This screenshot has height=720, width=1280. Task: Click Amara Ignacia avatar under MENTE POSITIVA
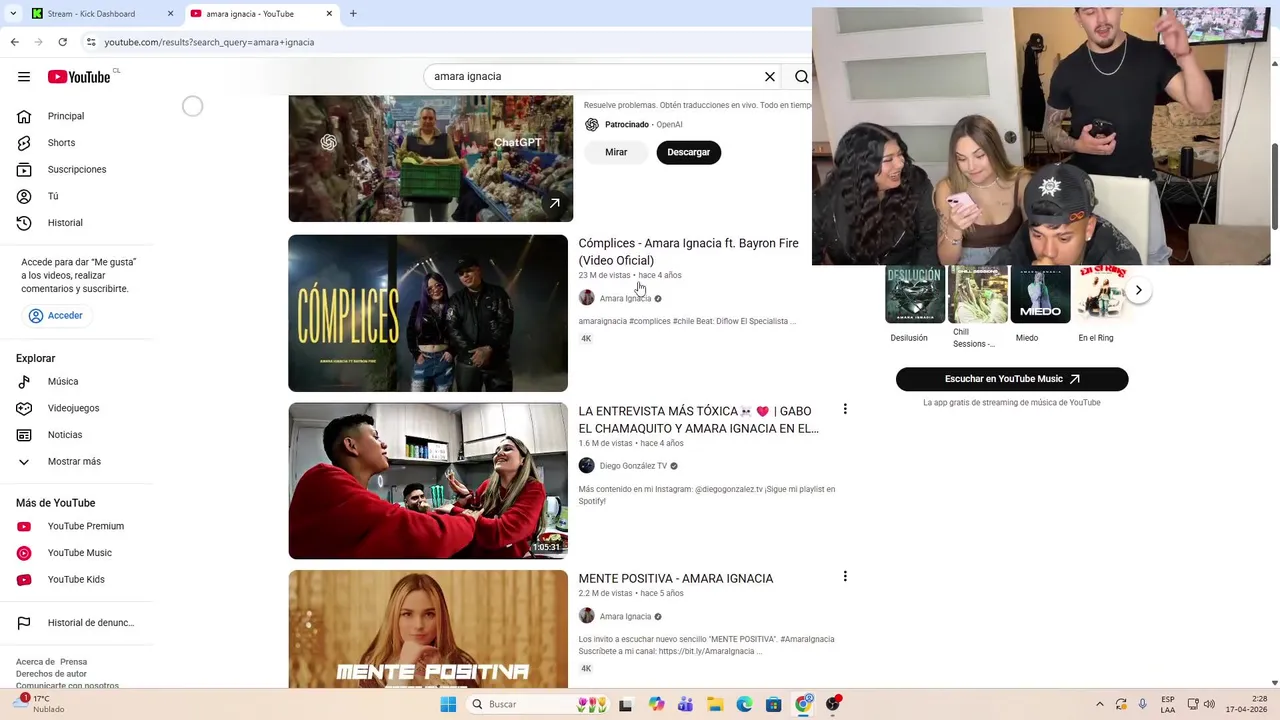[x=587, y=616]
